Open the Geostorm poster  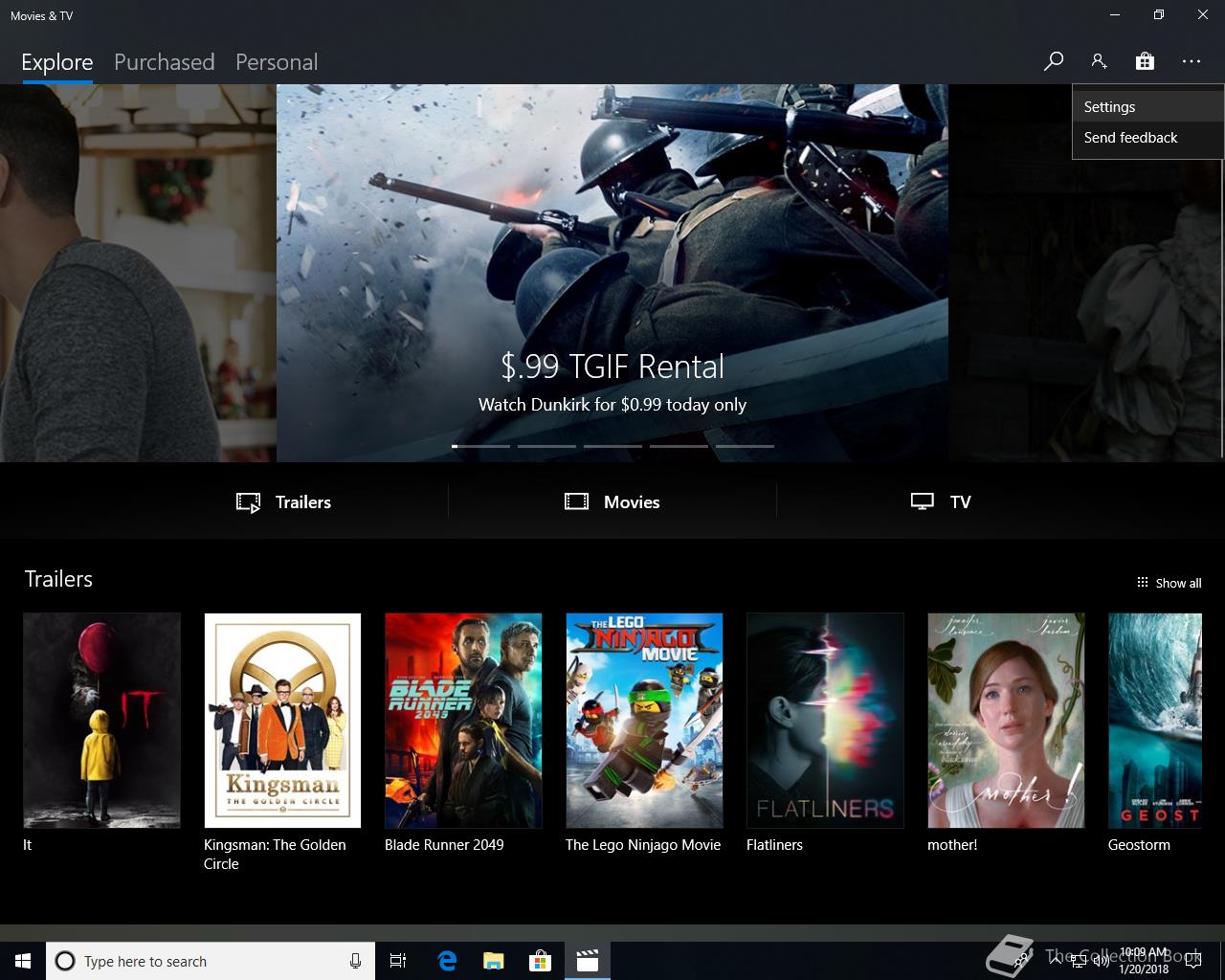tap(1155, 721)
